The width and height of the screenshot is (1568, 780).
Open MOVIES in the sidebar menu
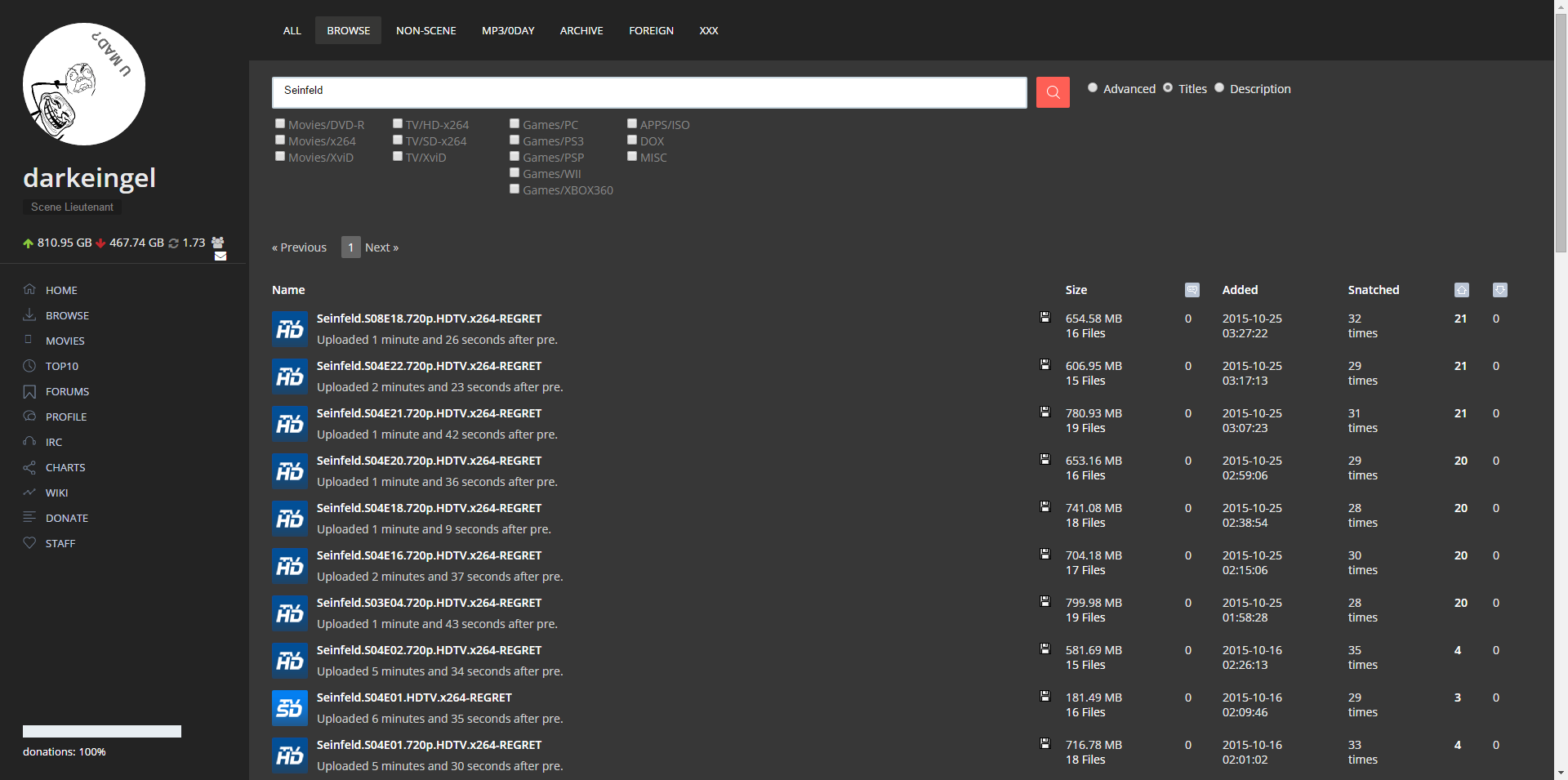tap(65, 341)
